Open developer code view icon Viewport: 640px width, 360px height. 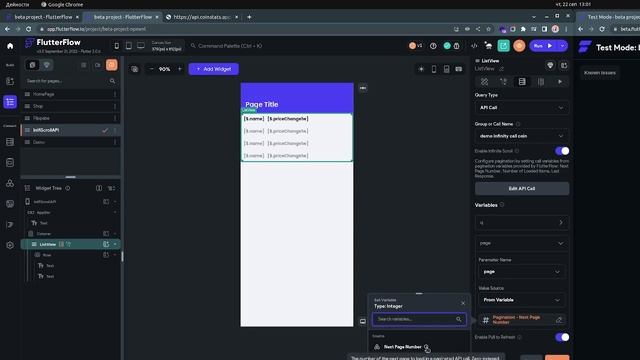pos(474,46)
